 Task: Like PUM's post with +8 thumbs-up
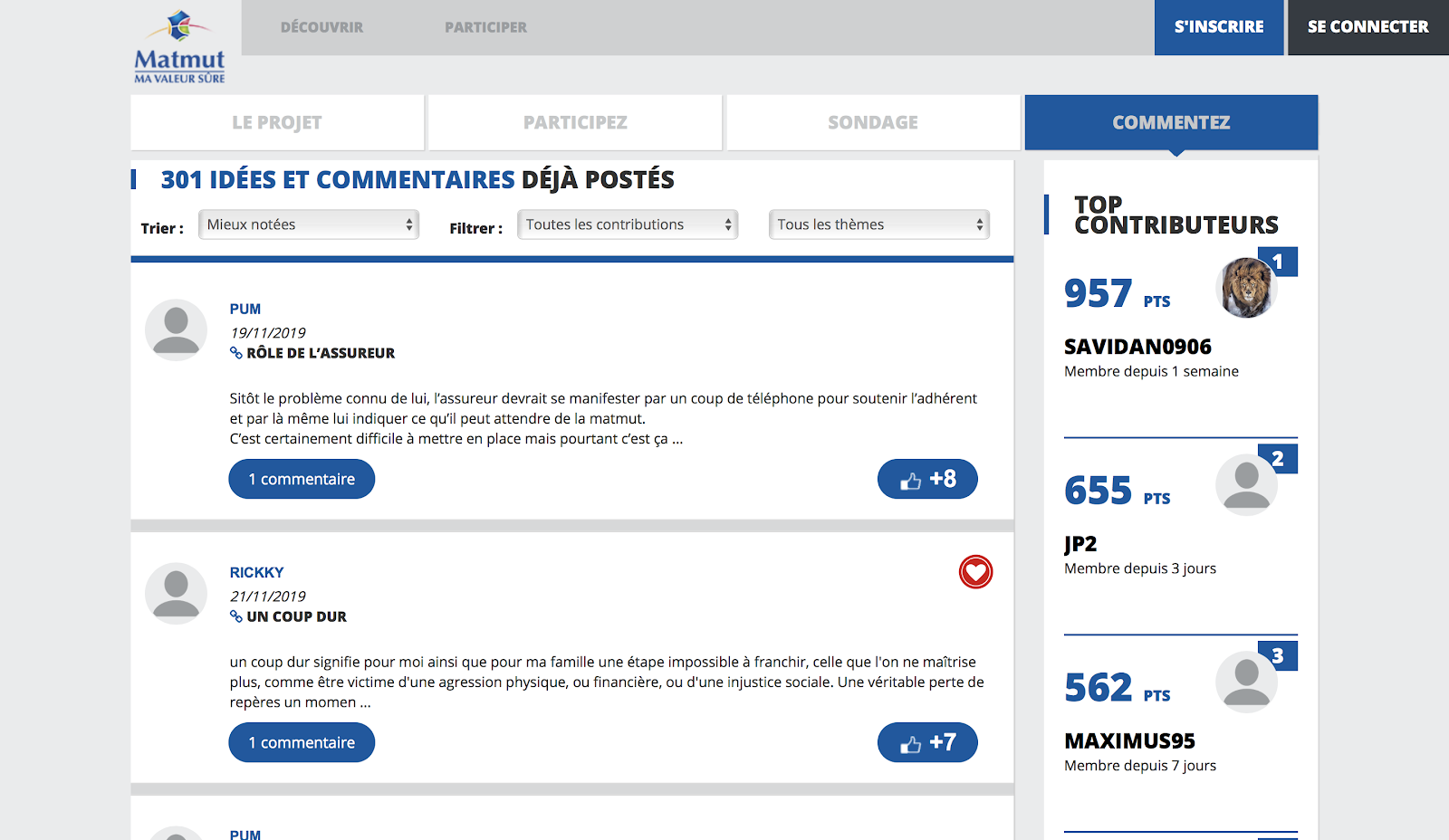(926, 479)
